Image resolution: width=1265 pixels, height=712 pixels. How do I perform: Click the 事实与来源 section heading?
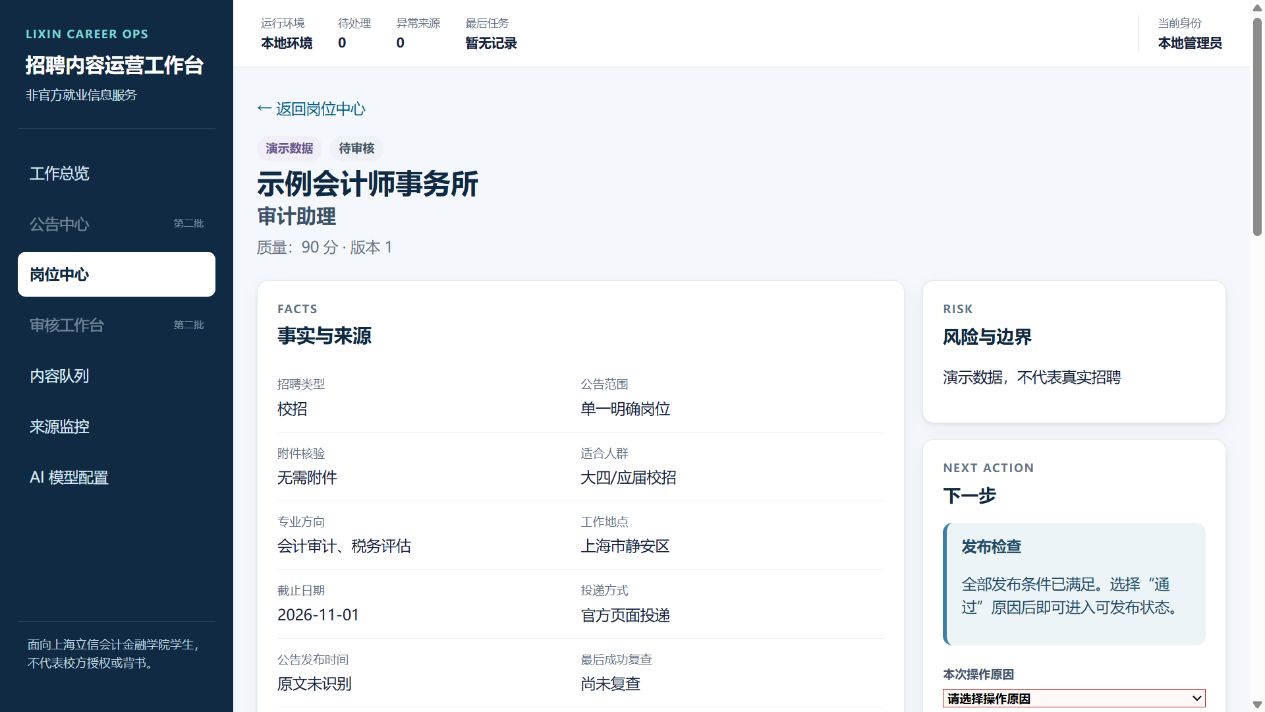pos(324,337)
